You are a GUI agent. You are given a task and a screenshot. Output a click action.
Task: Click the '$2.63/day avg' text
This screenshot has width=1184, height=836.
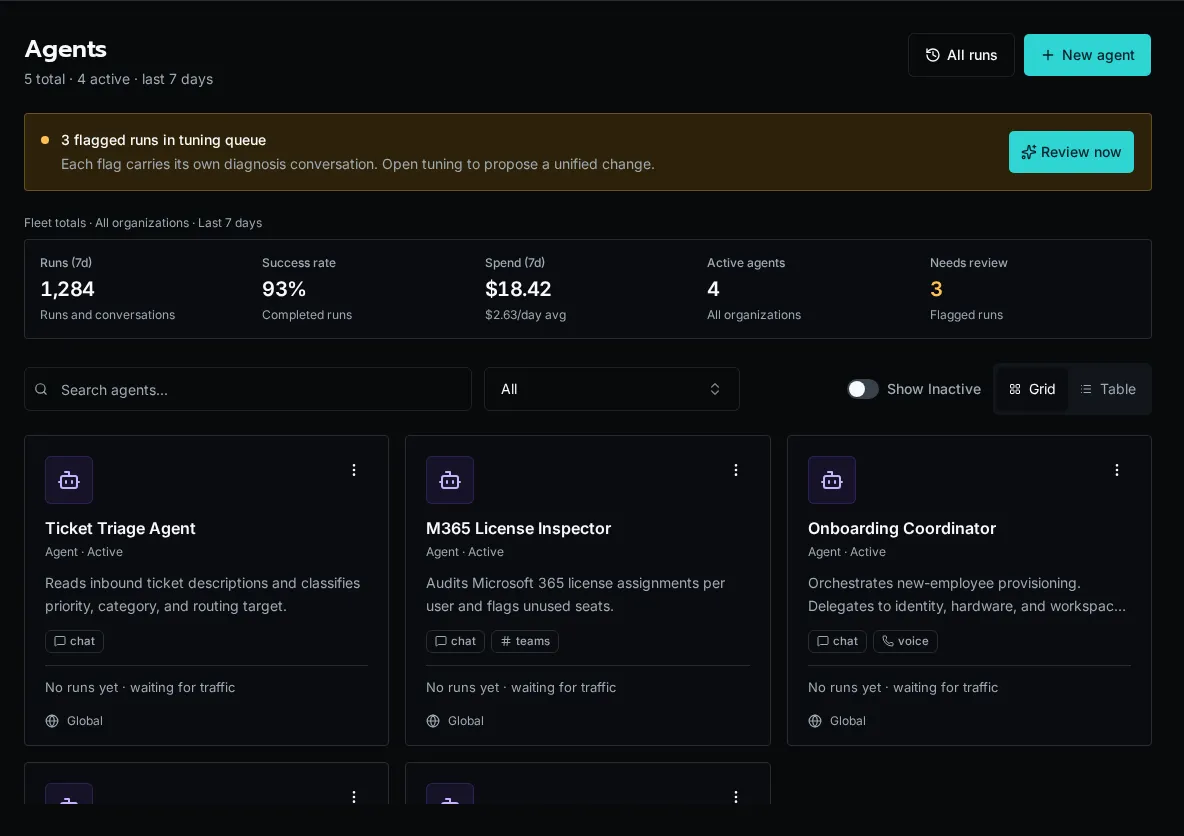tap(526, 315)
